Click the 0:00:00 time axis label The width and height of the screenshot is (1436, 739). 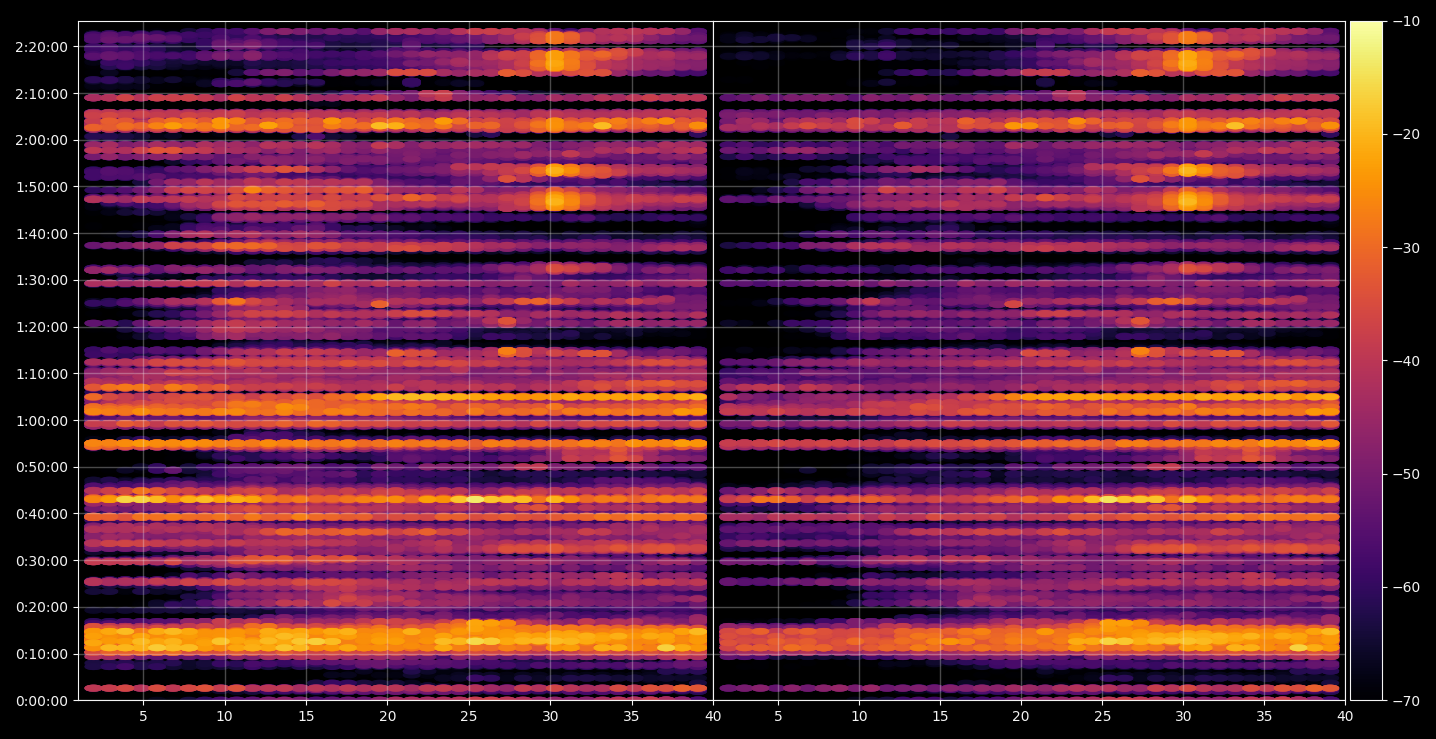(42, 700)
